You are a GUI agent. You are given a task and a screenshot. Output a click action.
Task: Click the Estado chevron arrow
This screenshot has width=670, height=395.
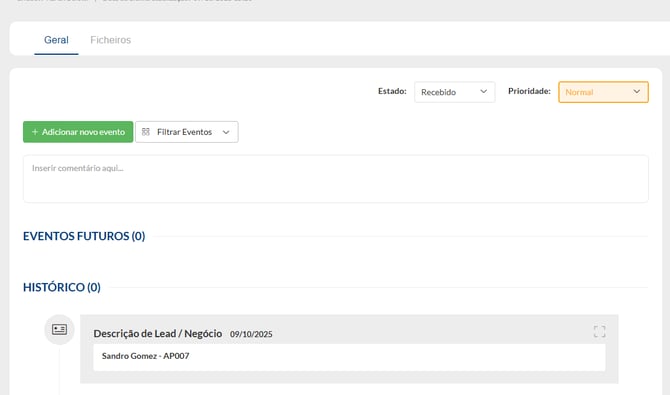point(483,91)
